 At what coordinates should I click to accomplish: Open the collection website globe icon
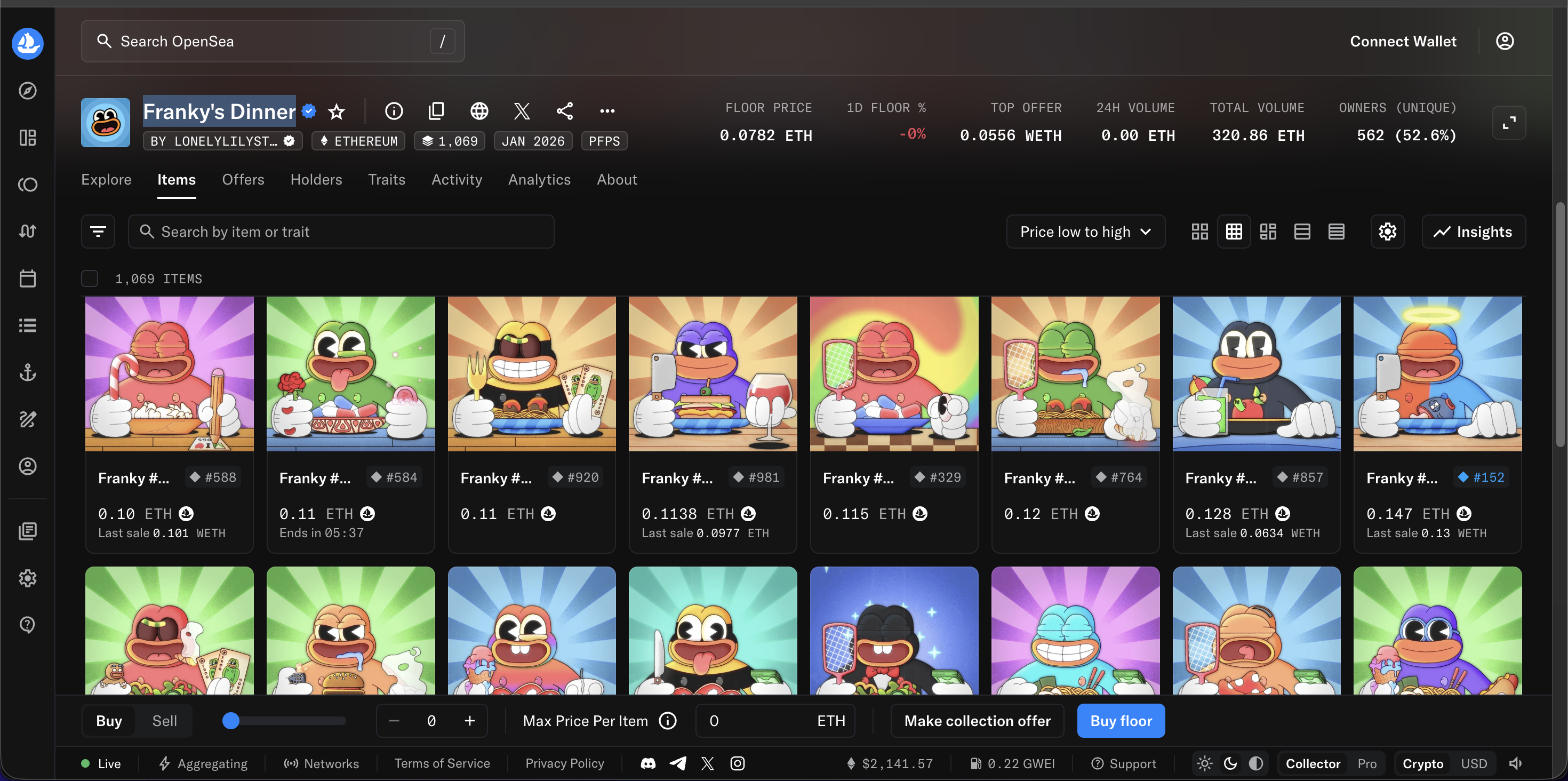pos(479,111)
